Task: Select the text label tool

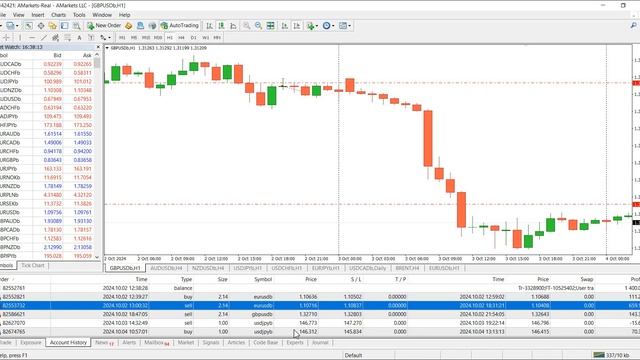Action: 91,38
